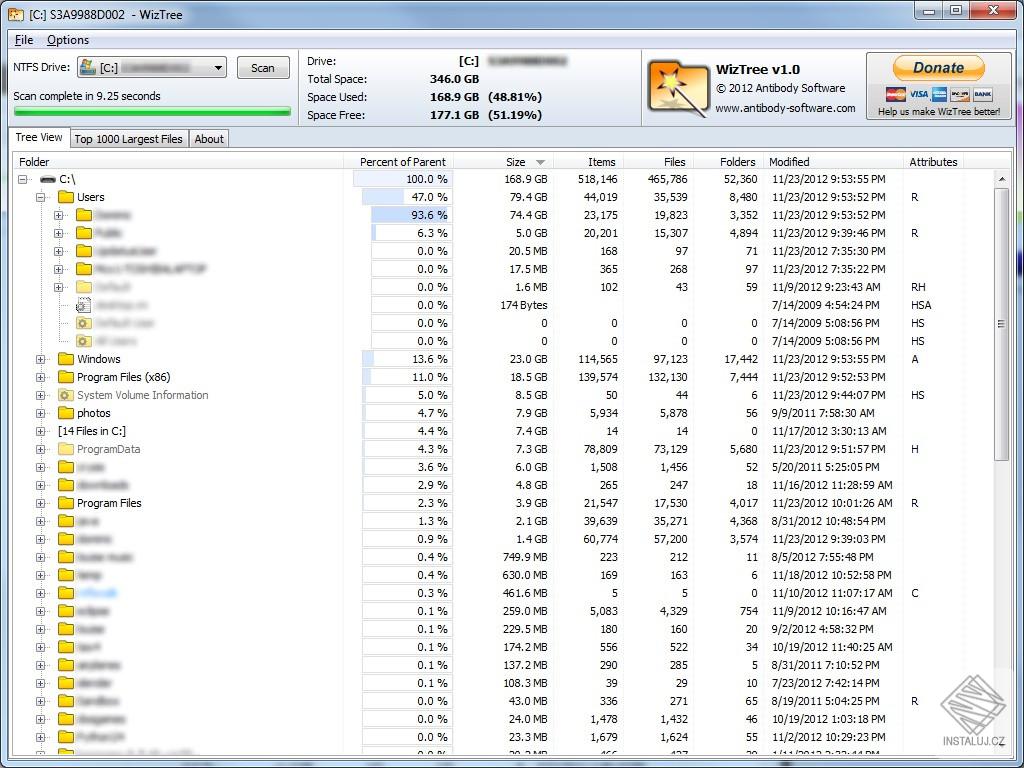Click the folder icon on the 259.0 MB row
Image resolution: width=1024 pixels, height=768 pixels.
[x=65, y=611]
